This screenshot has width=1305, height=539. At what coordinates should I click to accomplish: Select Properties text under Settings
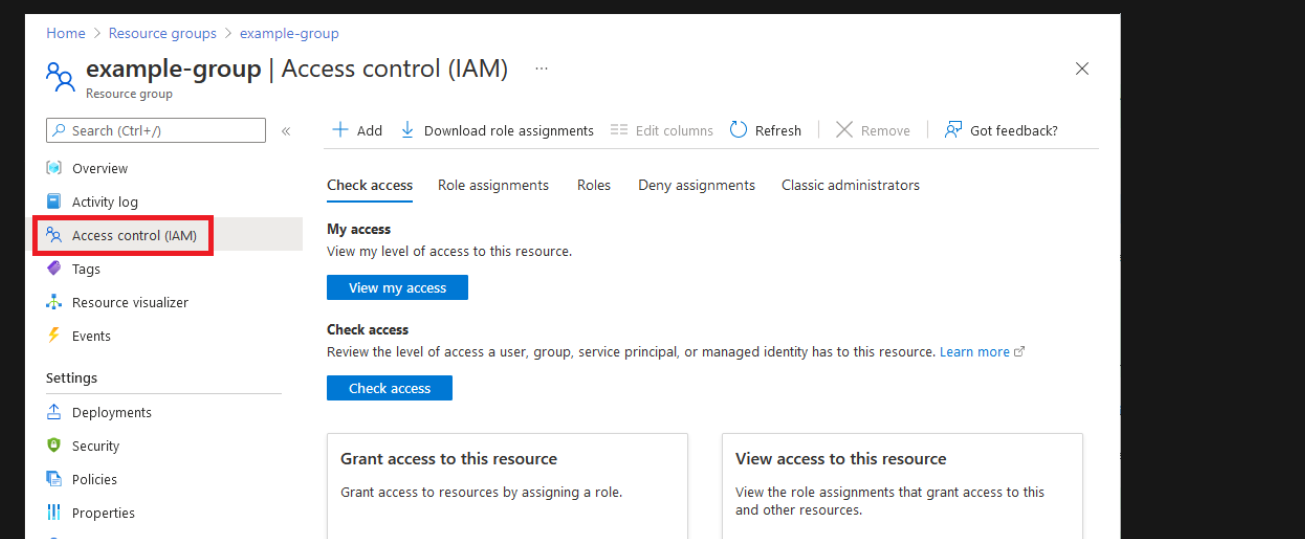coord(103,512)
